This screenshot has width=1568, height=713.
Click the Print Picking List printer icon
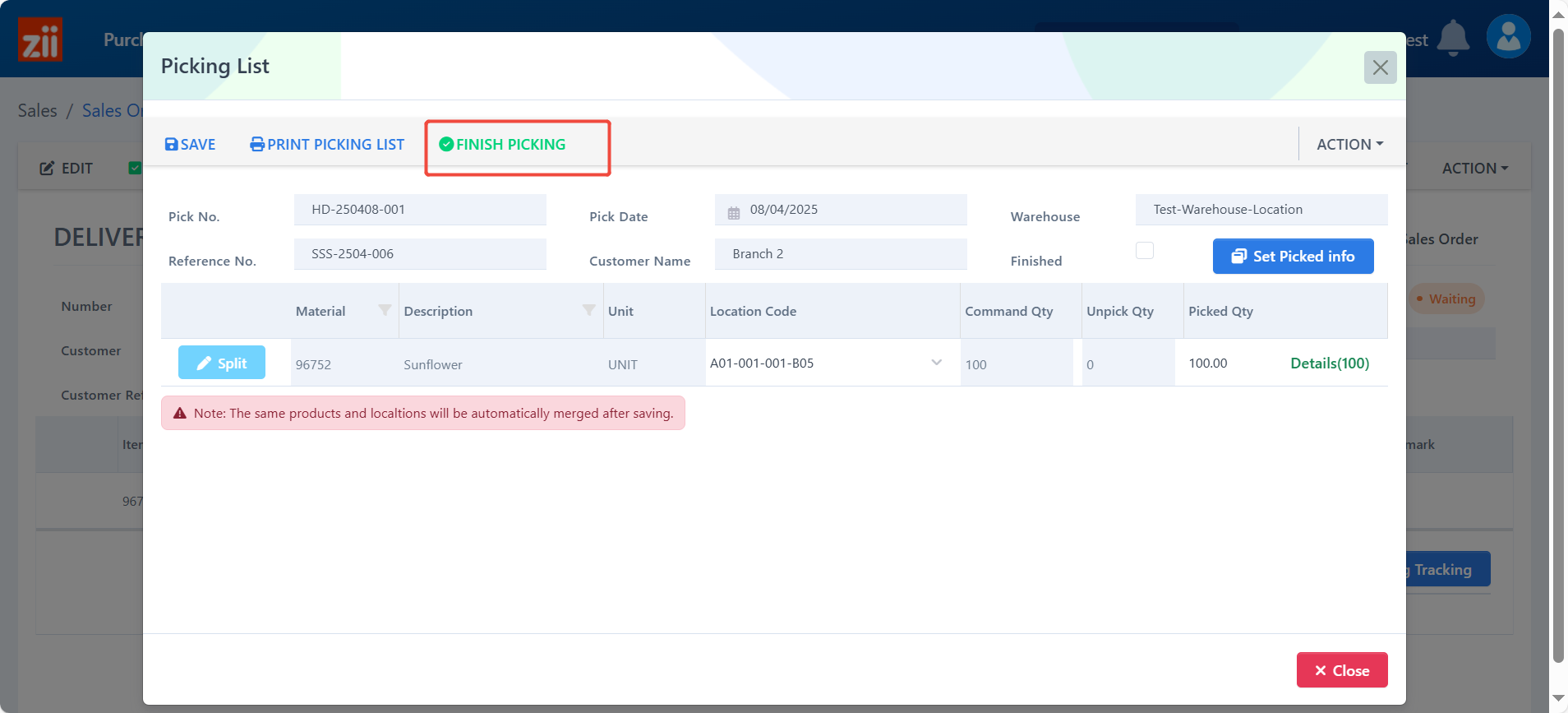257,145
